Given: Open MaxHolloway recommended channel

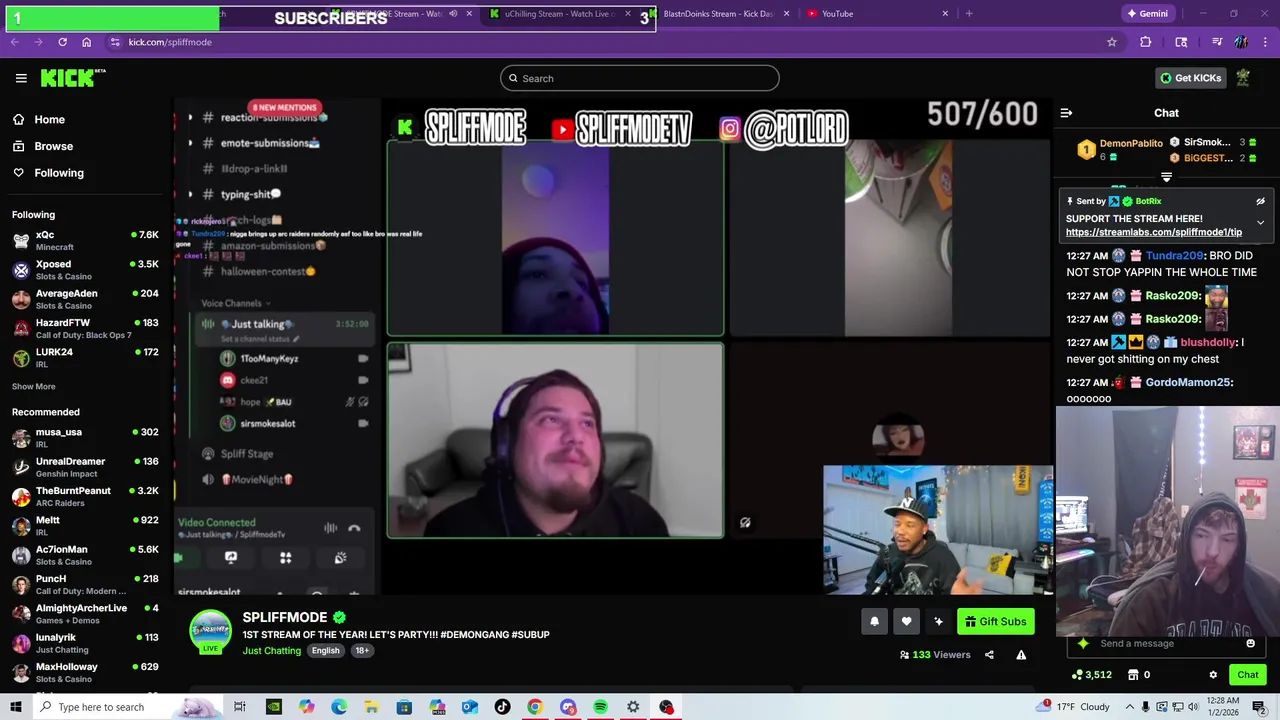Looking at the screenshot, I should (85, 672).
